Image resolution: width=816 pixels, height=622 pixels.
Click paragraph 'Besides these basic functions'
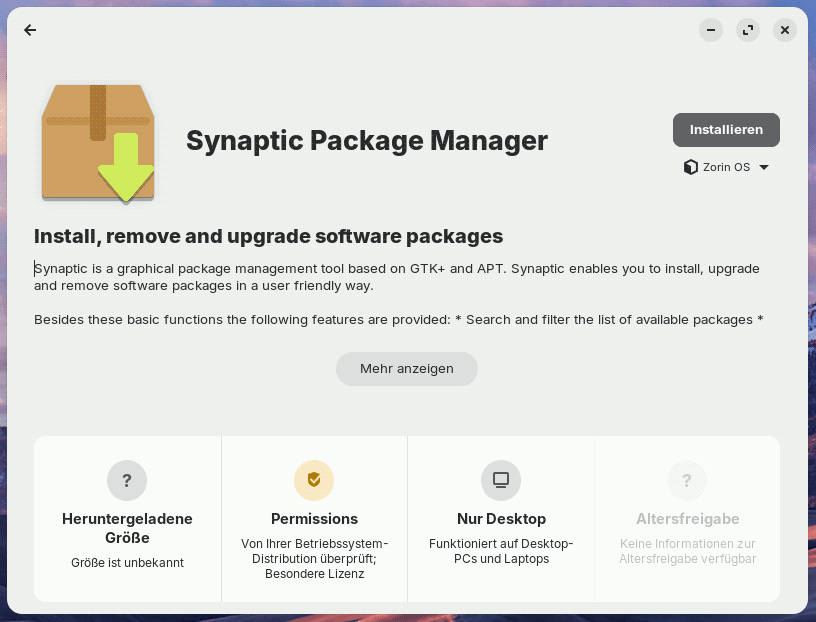(399, 320)
